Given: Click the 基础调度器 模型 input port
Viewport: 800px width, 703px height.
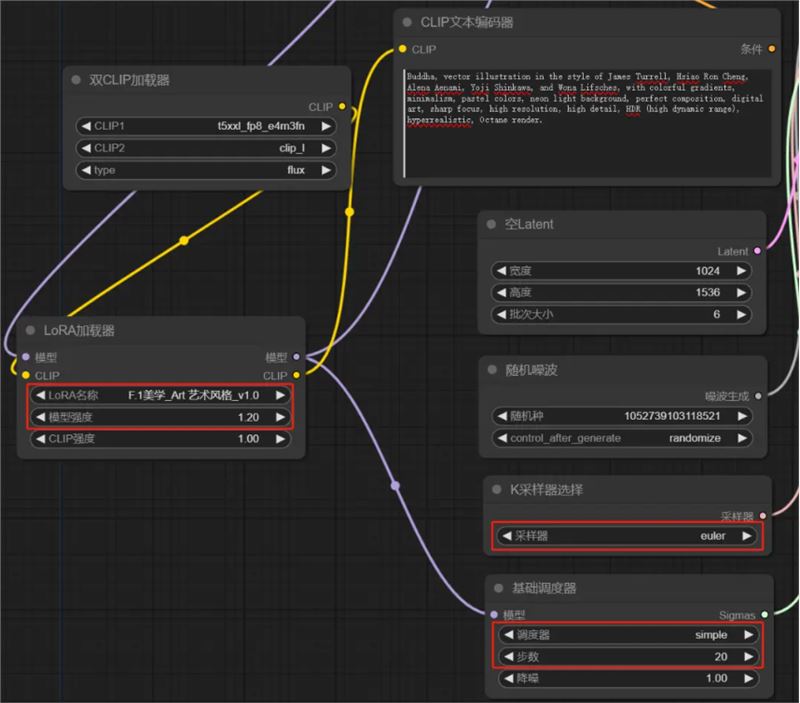Looking at the screenshot, I should pos(493,614).
